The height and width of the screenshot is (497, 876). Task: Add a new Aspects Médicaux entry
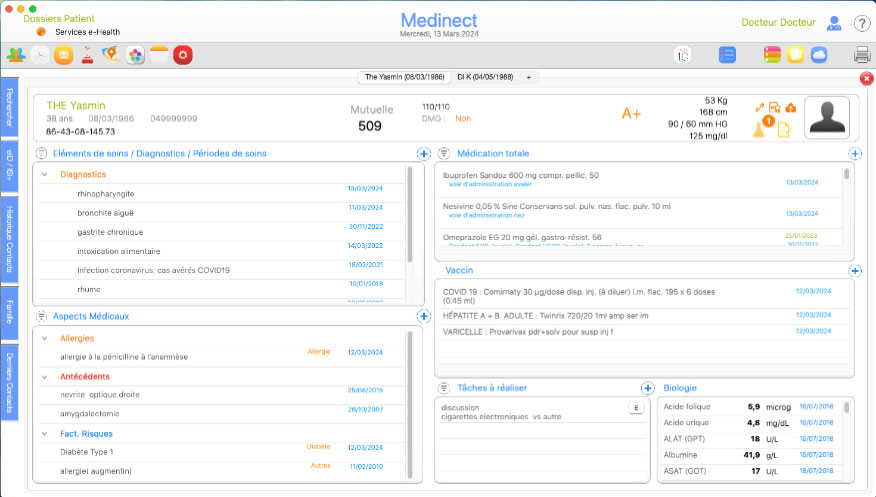click(423, 317)
